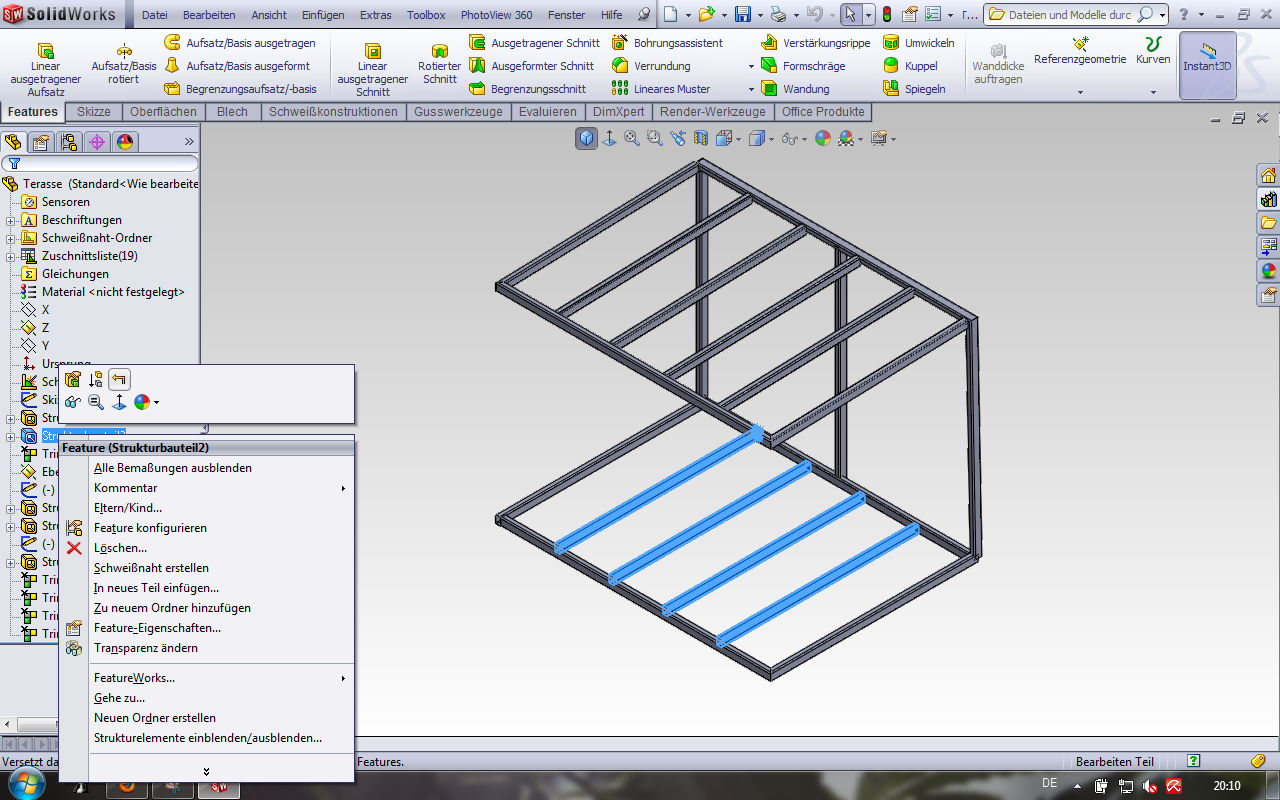This screenshot has height=800, width=1280.
Task: Use the Wandung shell tool
Action: (x=795, y=89)
